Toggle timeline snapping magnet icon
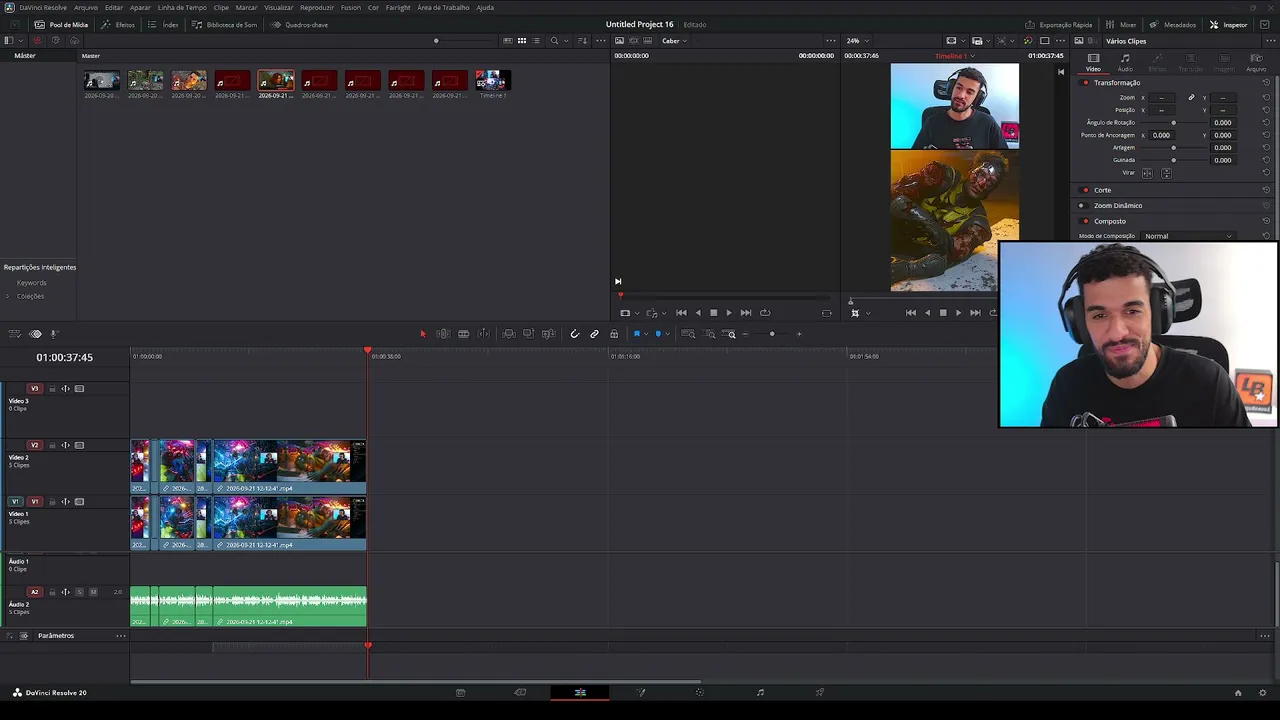Image resolution: width=1280 pixels, height=720 pixels. pyautogui.click(x=574, y=334)
